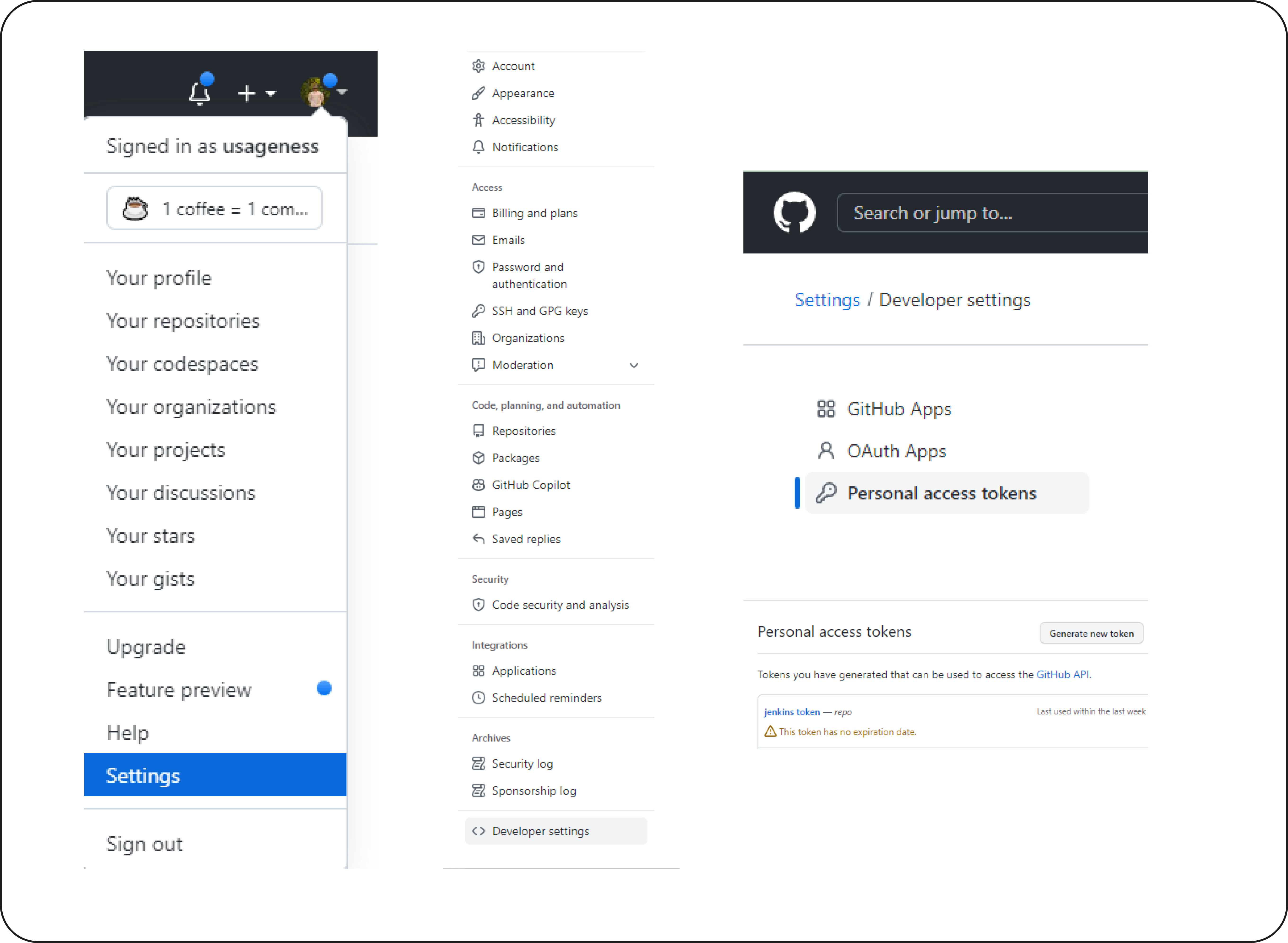This screenshot has height=943, width=1288.
Task: Click the Personal access tokens key icon
Action: click(826, 493)
